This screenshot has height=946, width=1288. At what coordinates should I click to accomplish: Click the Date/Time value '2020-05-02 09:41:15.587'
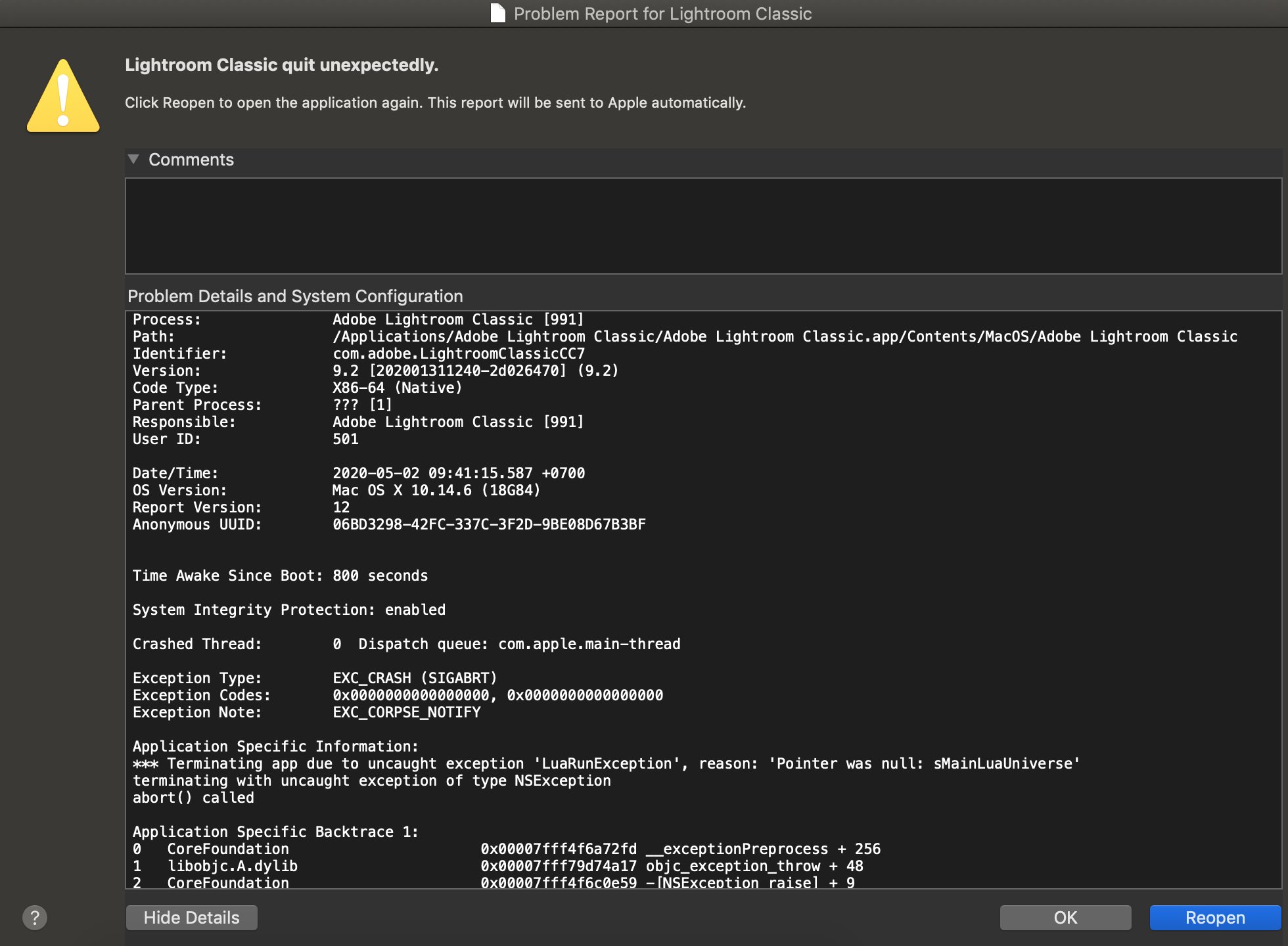[432, 473]
